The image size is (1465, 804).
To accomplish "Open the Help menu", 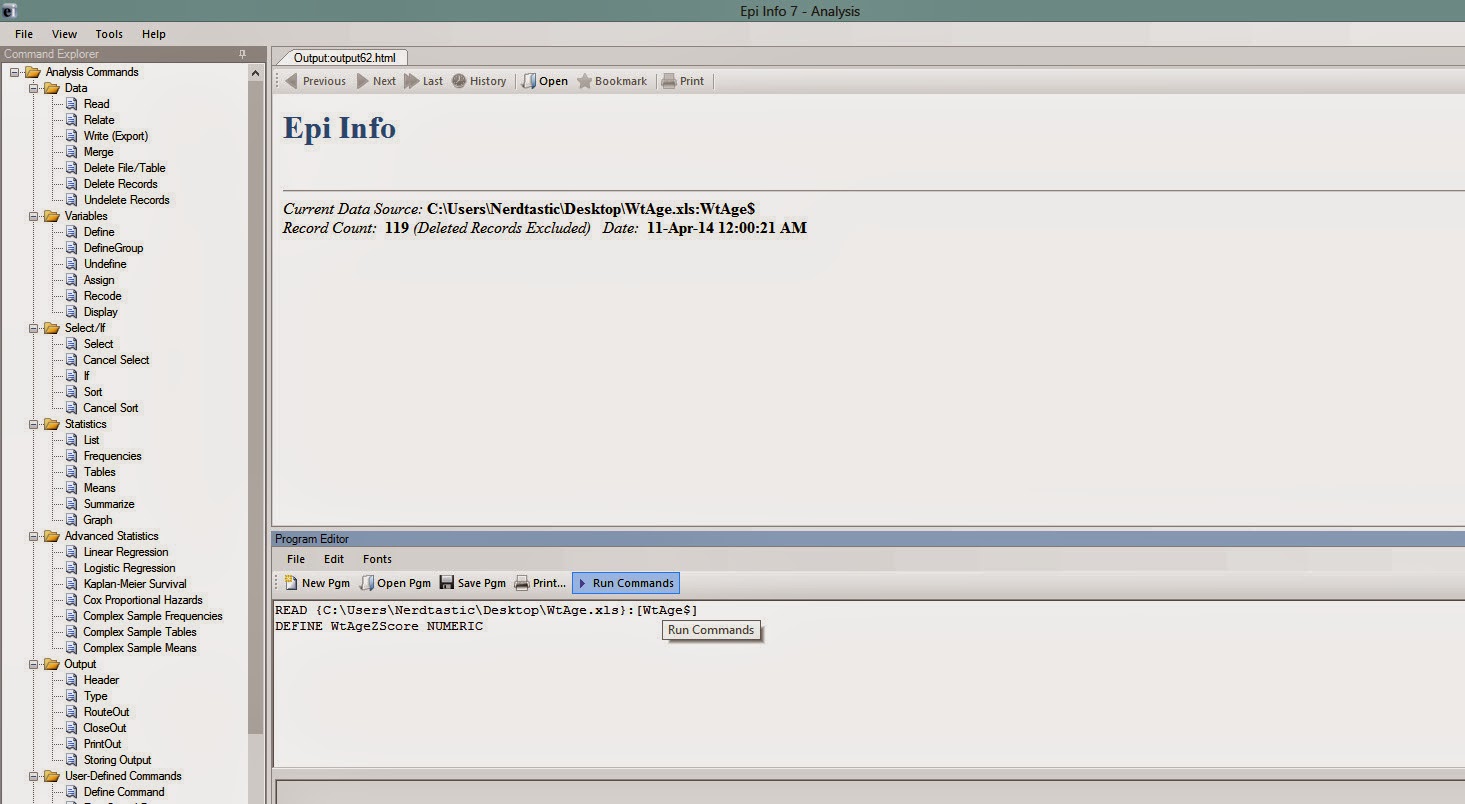I will point(154,34).
